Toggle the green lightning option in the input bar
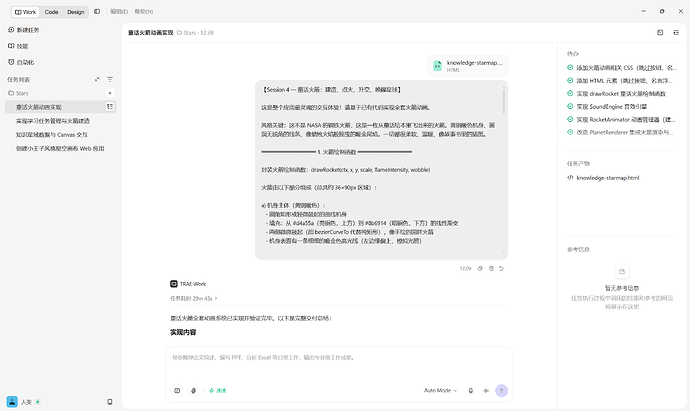The height and width of the screenshot is (411, 690). coord(217,390)
